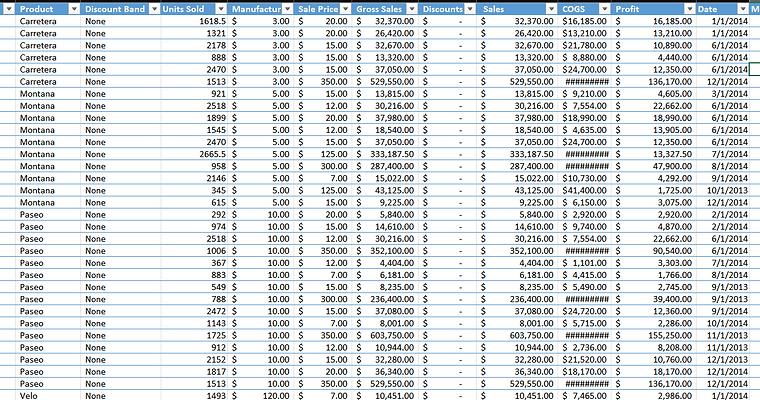Select Profit cell 10,890.00
Viewport: 760px width, 400px height.
point(653,46)
